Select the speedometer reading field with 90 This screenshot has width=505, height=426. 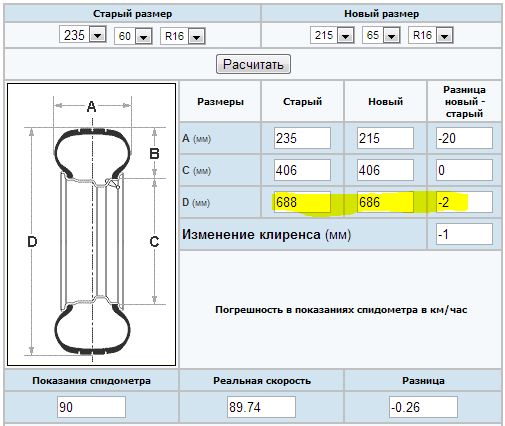click(91, 407)
